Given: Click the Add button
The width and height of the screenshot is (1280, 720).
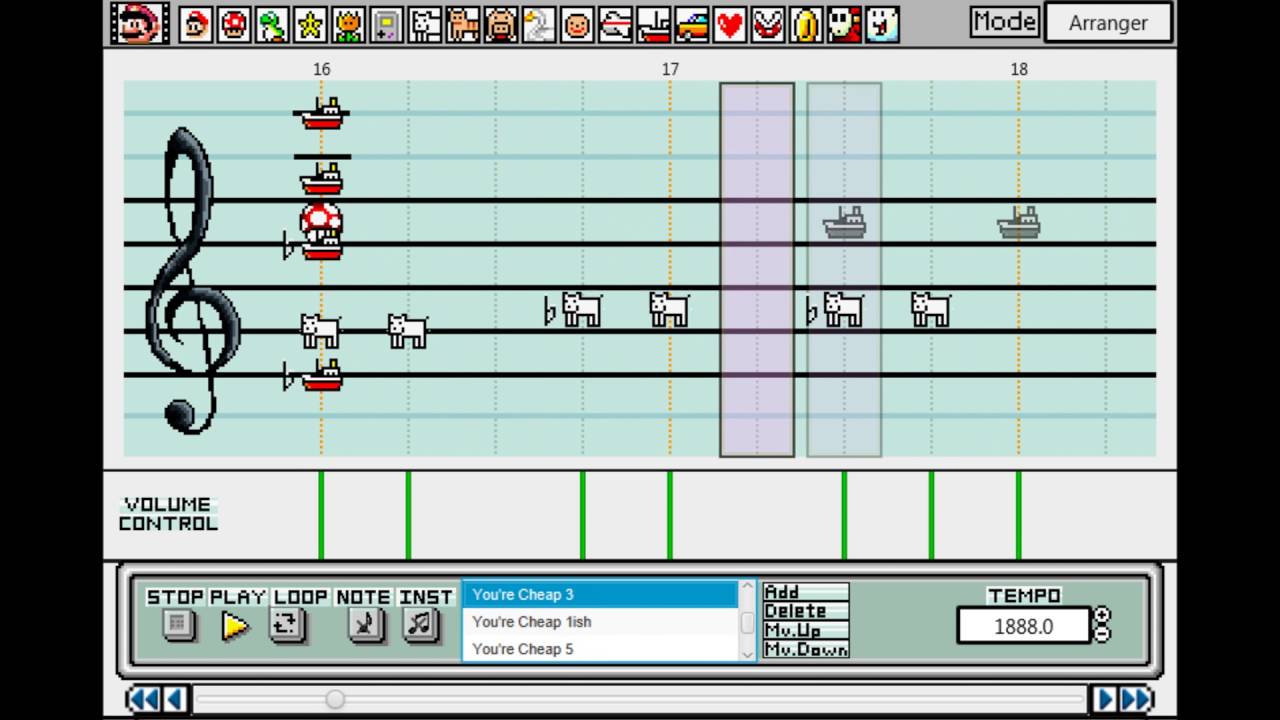Looking at the screenshot, I should 805,592.
